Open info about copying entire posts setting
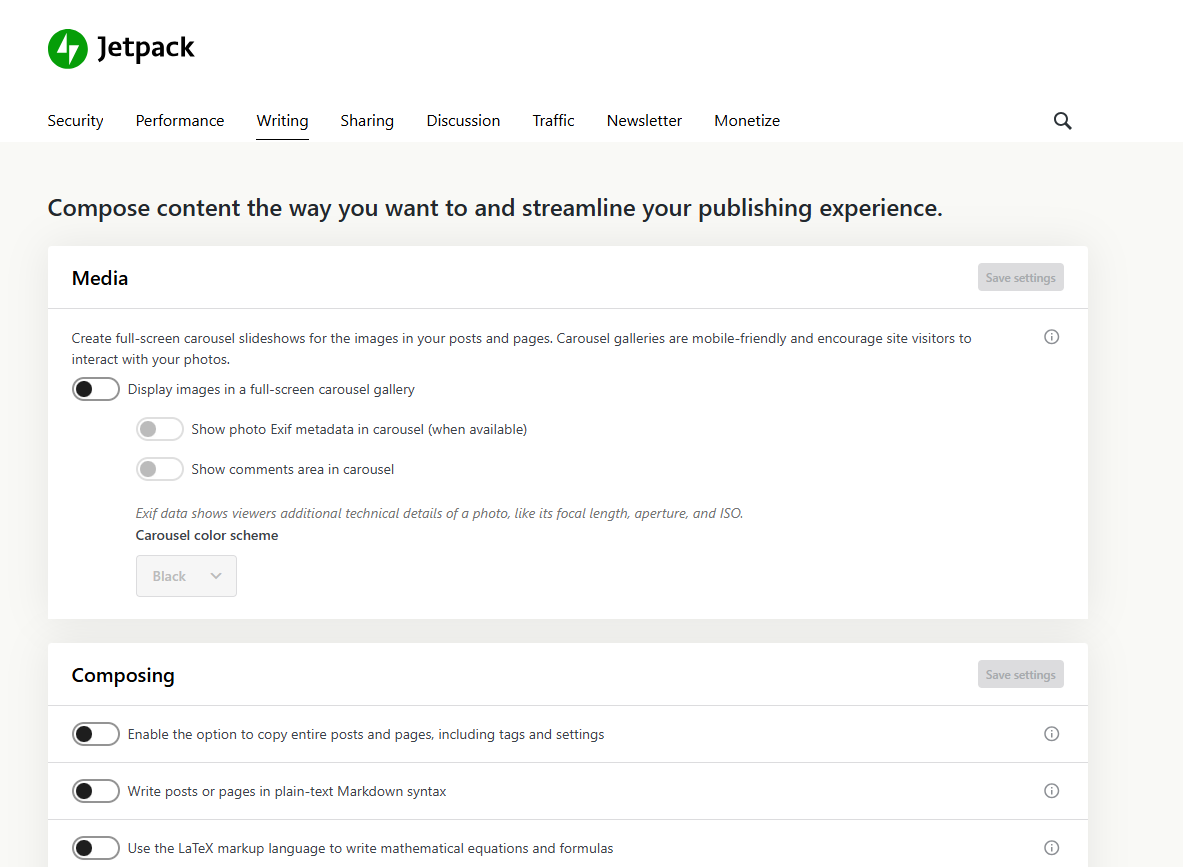The image size is (1183, 867). [x=1051, y=733]
